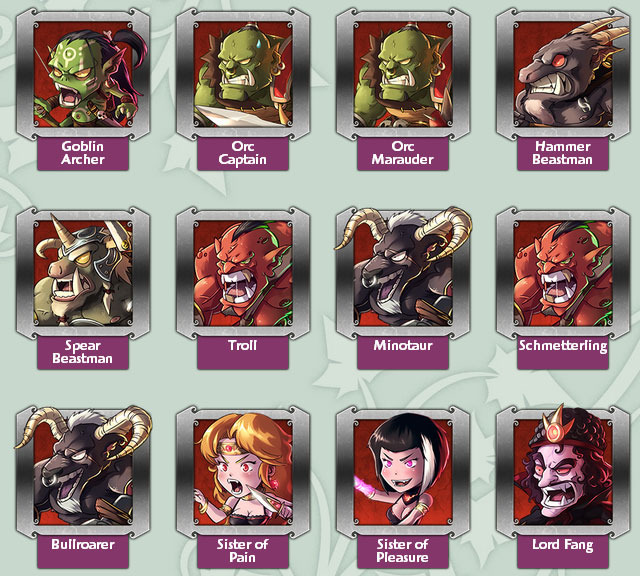Pick the Troll character portrait

(x=243, y=273)
